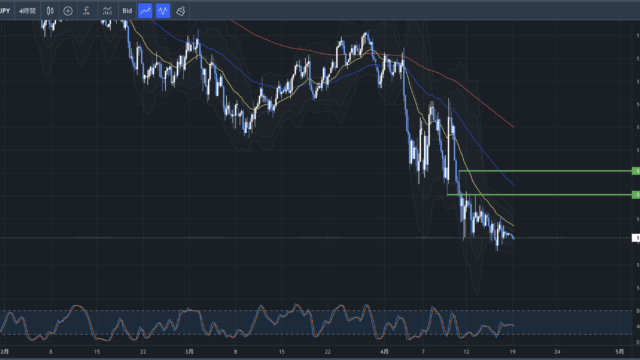Click the 3月 date label on time axis
This screenshot has width=640, height=360.
point(189,351)
